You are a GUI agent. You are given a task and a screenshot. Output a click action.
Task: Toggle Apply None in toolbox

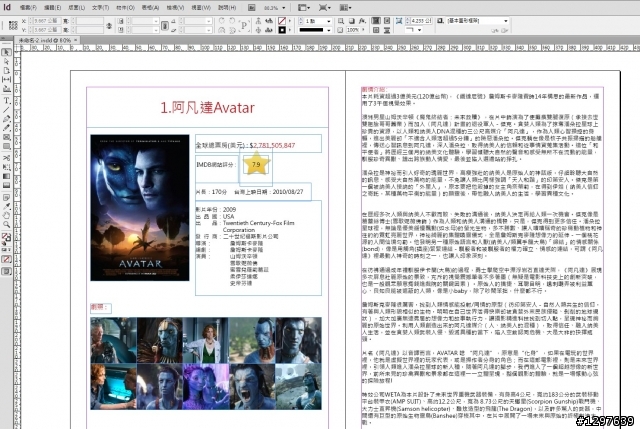click(7, 259)
